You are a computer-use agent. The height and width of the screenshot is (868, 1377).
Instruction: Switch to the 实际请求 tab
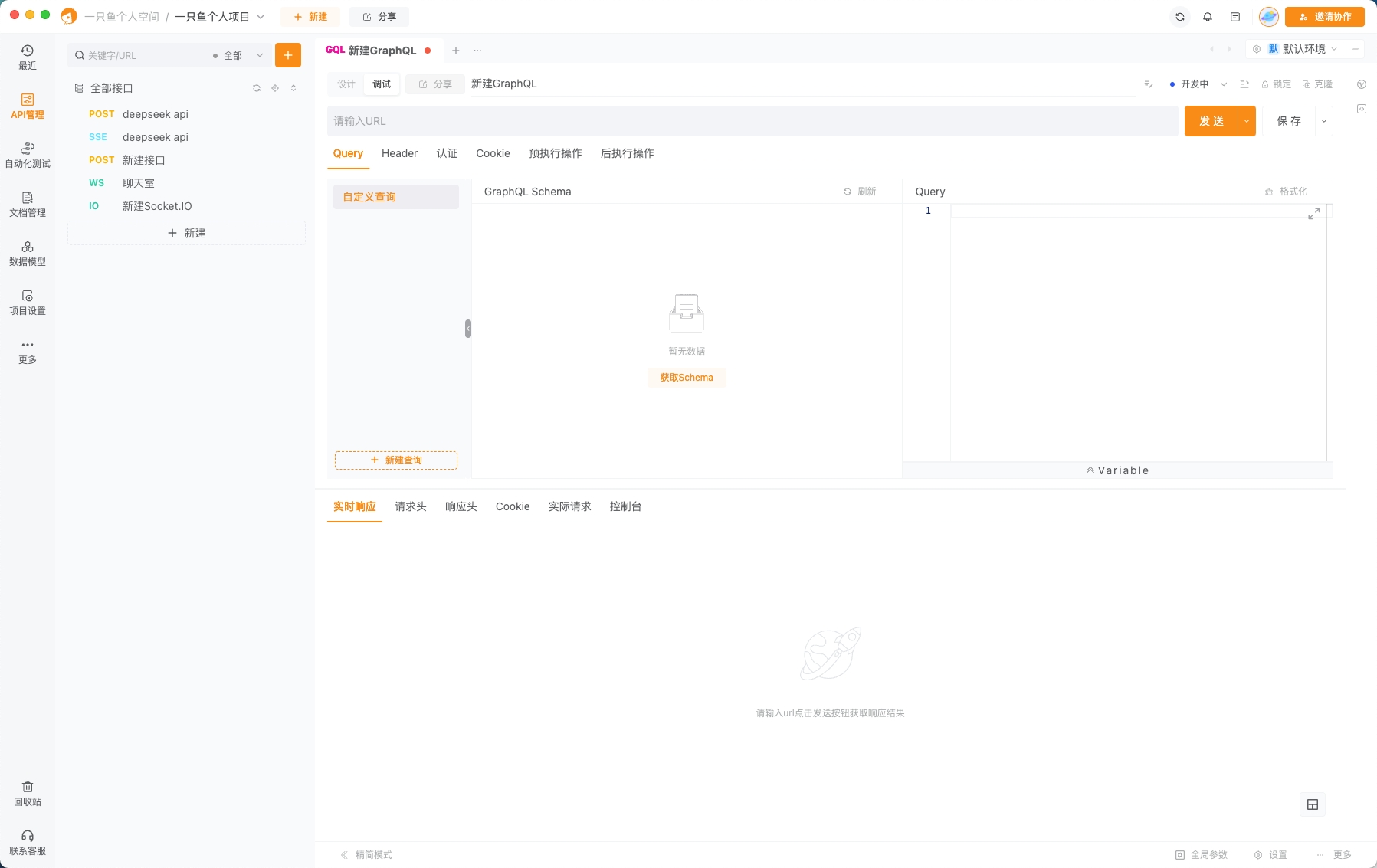click(x=570, y=506)
